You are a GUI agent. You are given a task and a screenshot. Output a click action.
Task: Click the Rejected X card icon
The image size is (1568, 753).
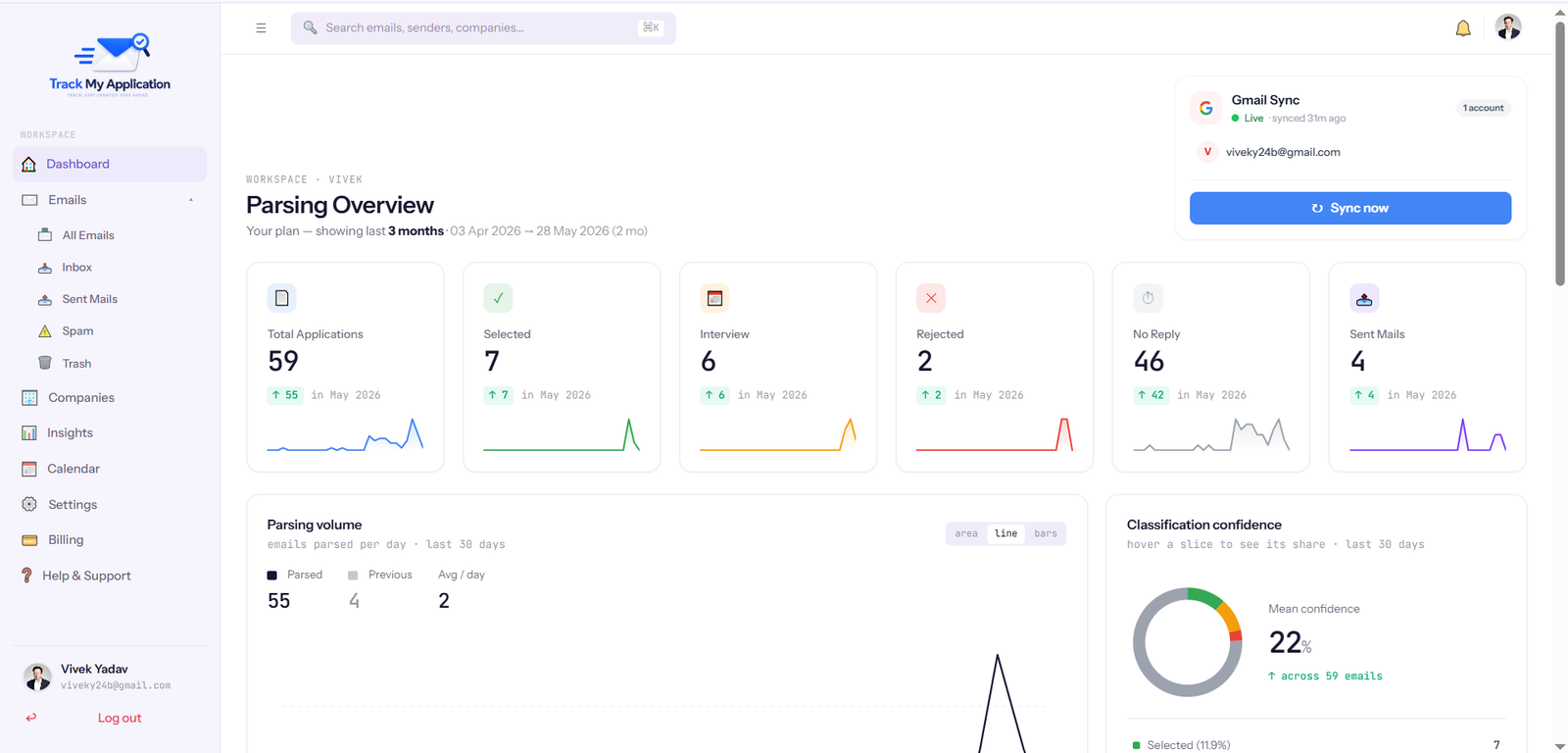pyautogui.click(x=931, y=298)
